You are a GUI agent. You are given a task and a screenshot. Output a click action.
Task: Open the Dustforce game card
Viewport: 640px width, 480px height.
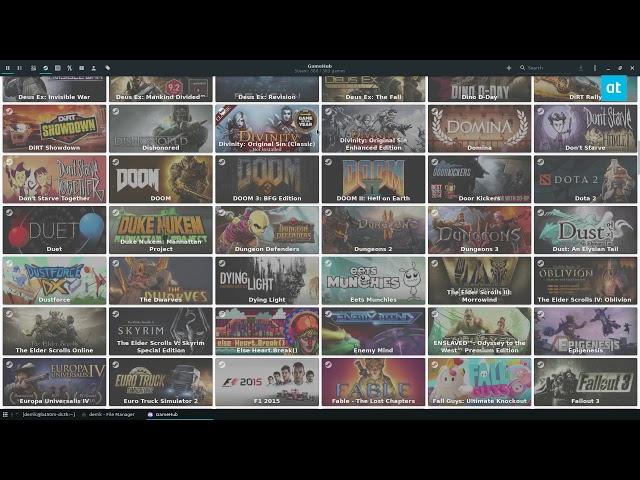click(x=54, y=280)
